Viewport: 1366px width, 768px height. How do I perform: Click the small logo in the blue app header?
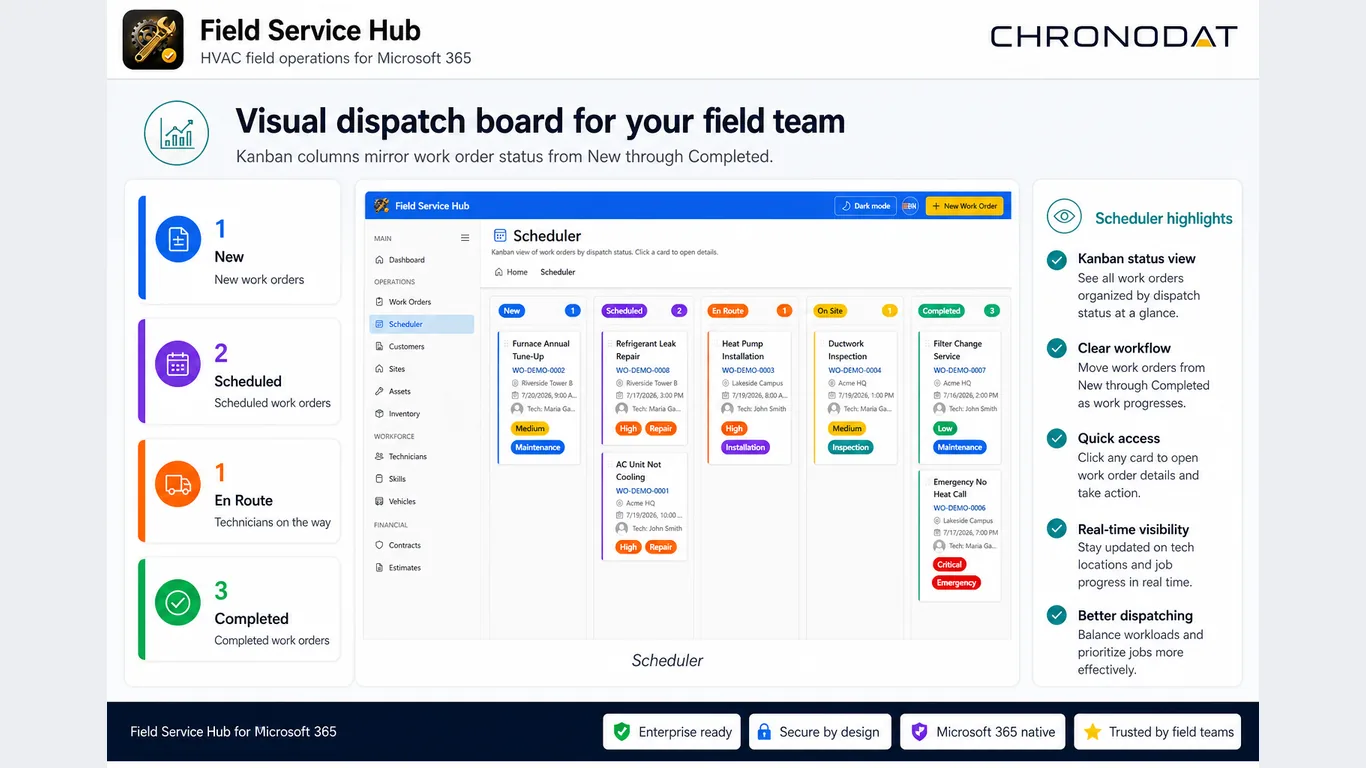point(381,205)
